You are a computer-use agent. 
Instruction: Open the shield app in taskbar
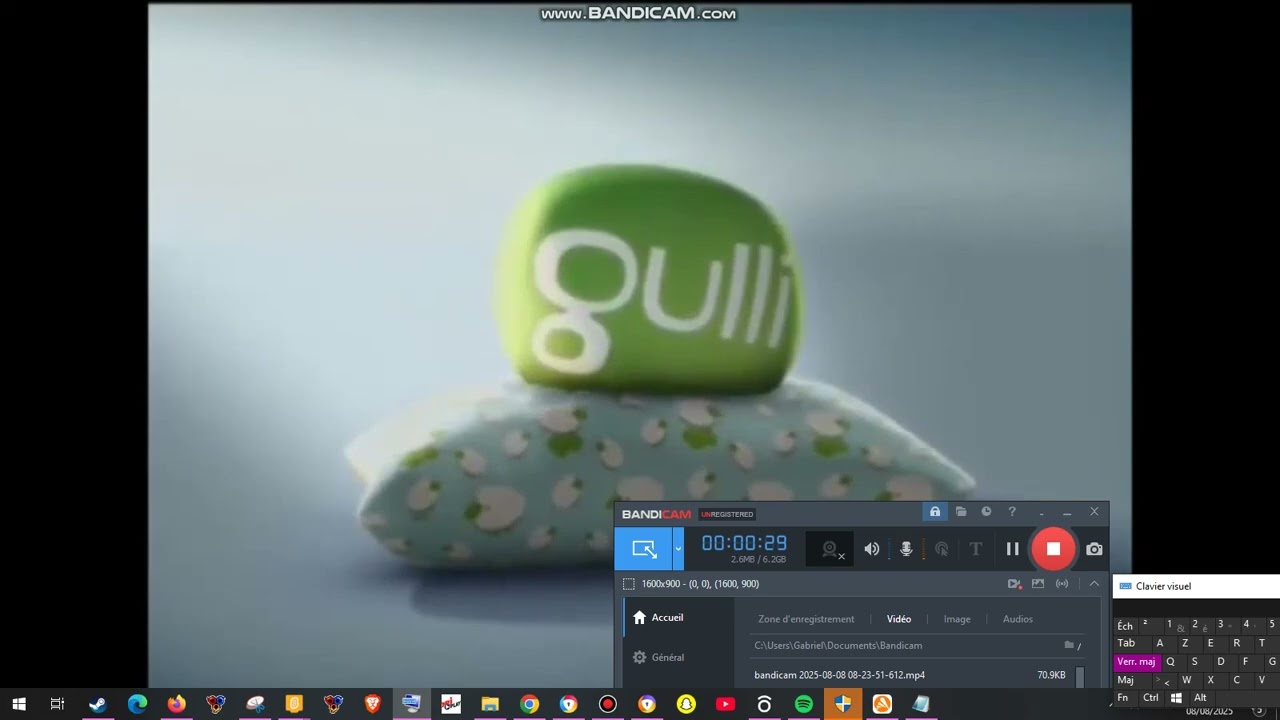843,704
